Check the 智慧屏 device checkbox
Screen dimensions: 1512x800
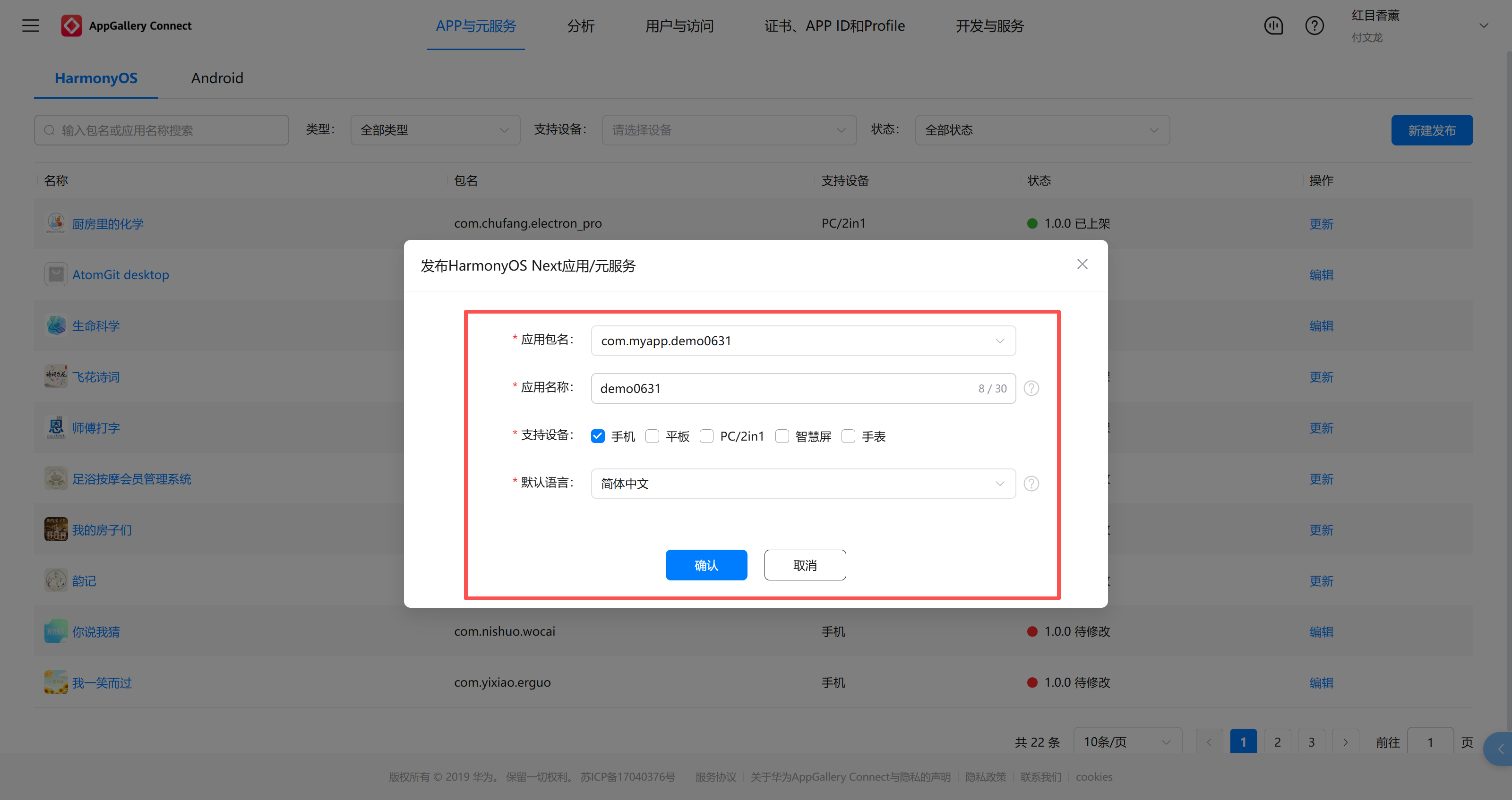782,436
